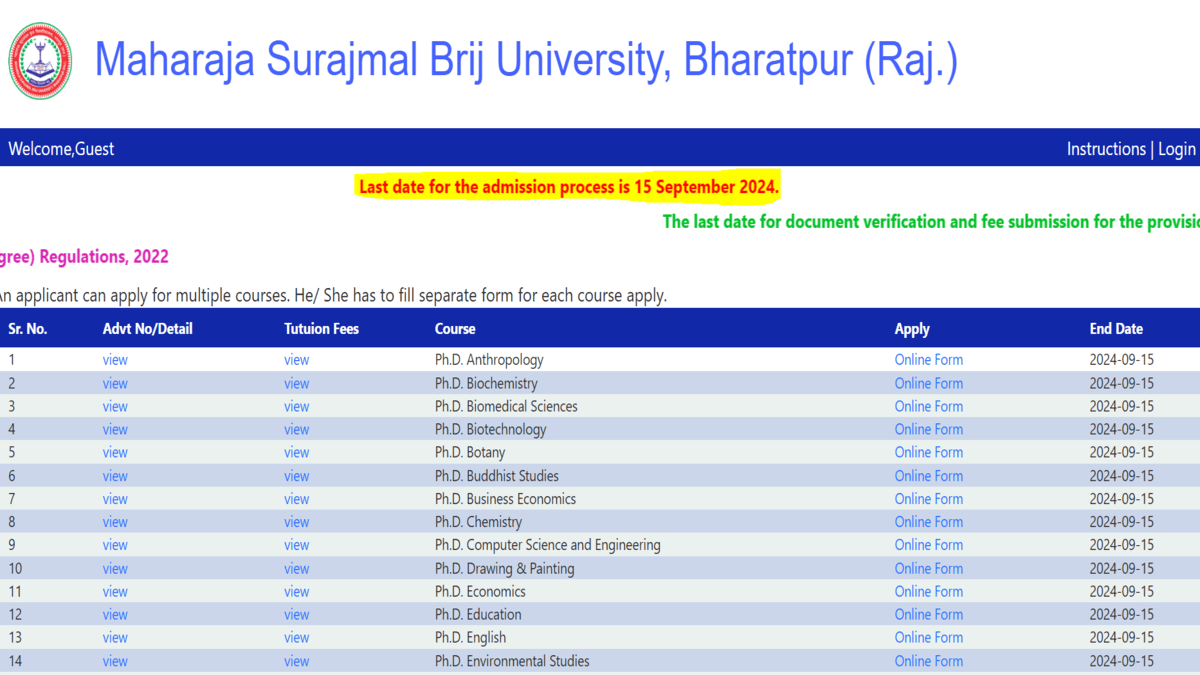View advt detail for Ph.D. Business Economics

(x=115, y=499)
